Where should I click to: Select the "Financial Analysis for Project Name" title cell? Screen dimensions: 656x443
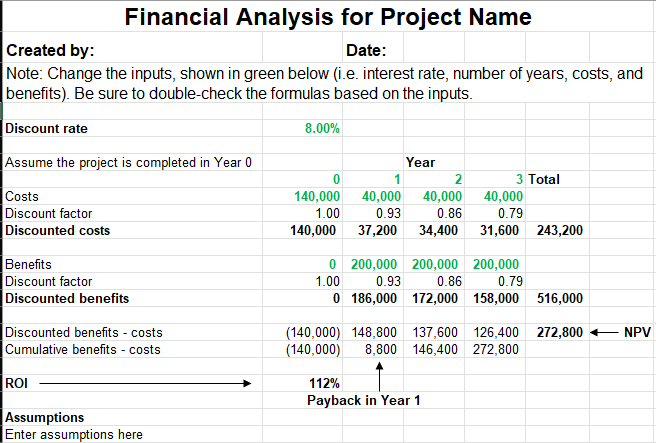click(328, 17)
